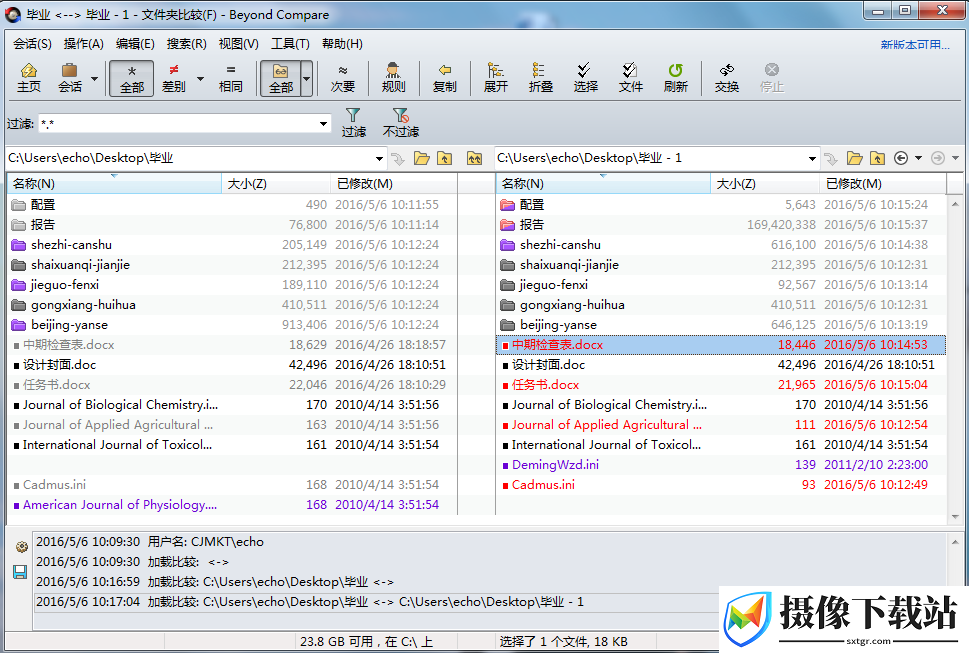Viewport: 969px width, 653px height.
Task: Open the 编辑(E) menu
Action: point(135,44)
